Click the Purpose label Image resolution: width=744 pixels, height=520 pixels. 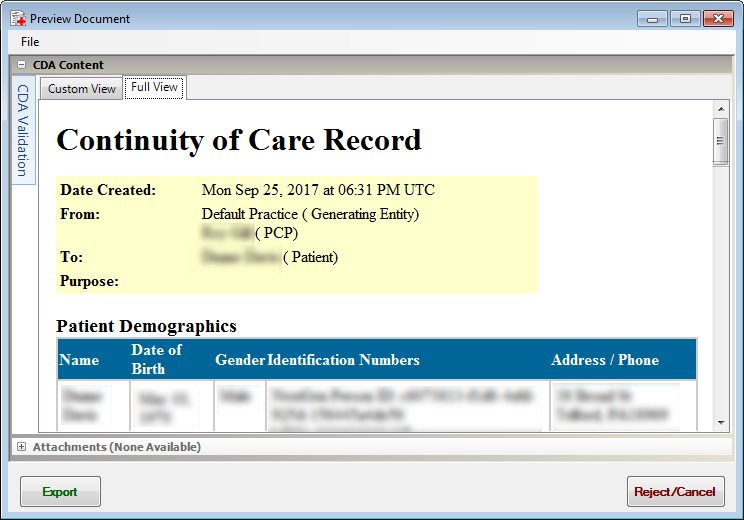[x=89, y=281]
